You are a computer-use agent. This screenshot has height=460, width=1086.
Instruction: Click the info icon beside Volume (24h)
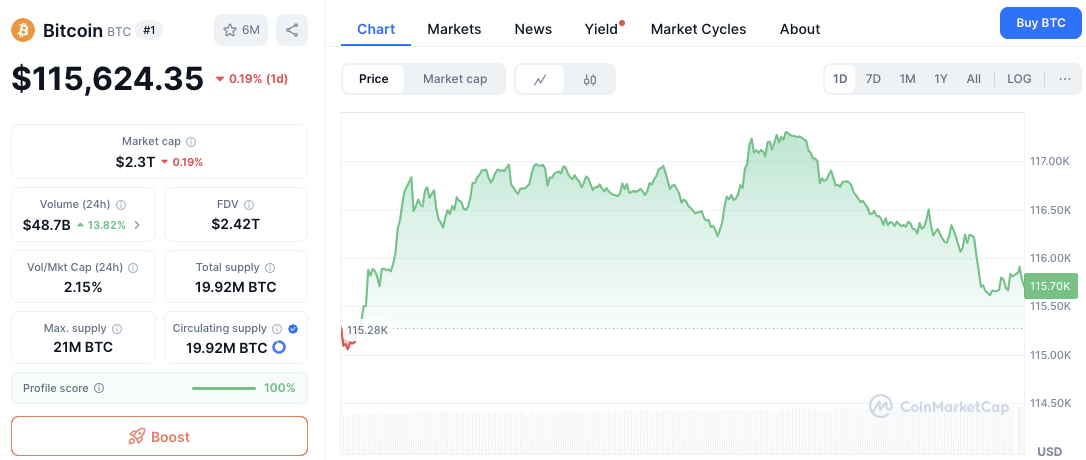pos(121,204)
